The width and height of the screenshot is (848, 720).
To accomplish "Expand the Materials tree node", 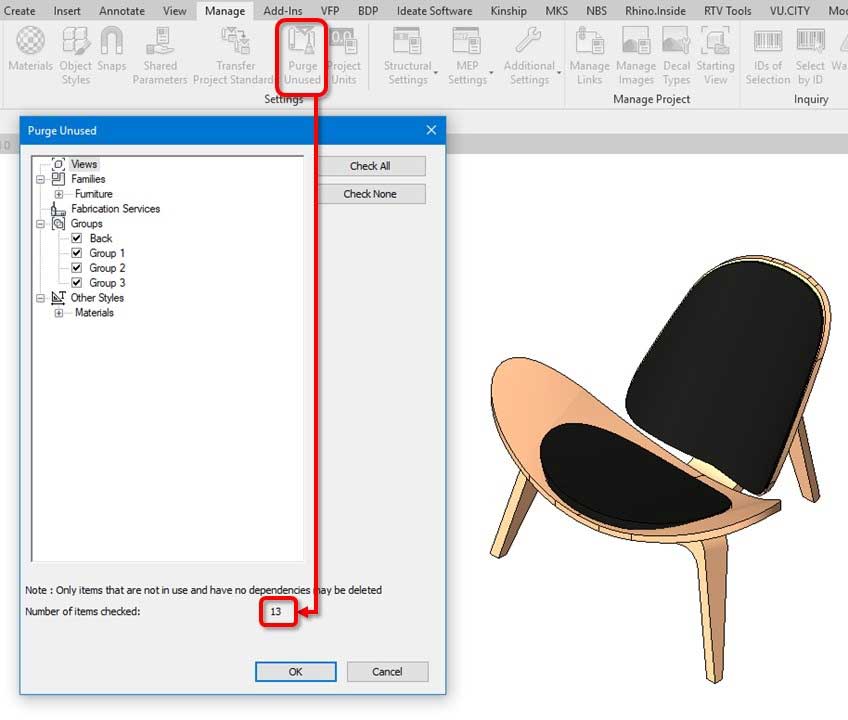I will point(58,313).
